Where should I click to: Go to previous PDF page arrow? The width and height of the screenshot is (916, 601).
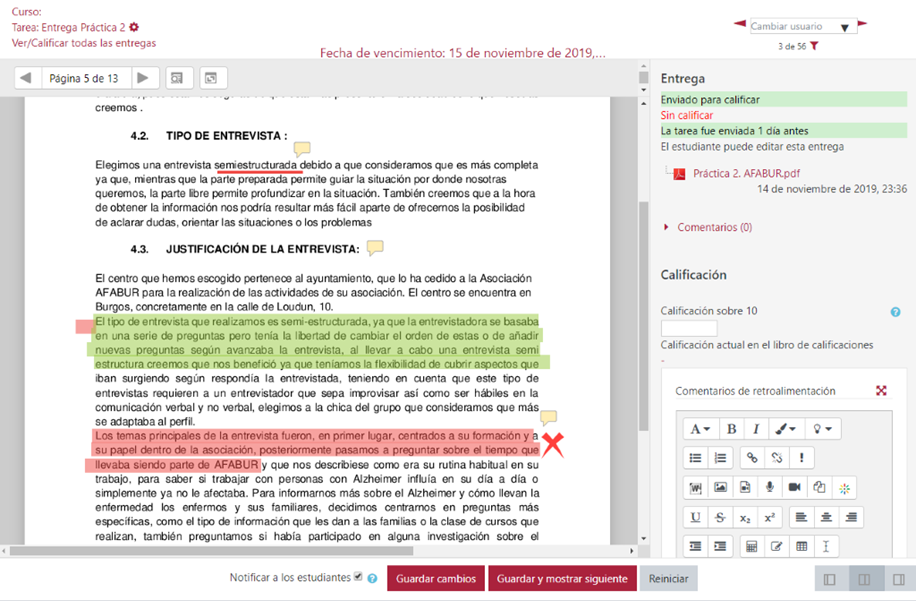(26, 78)
